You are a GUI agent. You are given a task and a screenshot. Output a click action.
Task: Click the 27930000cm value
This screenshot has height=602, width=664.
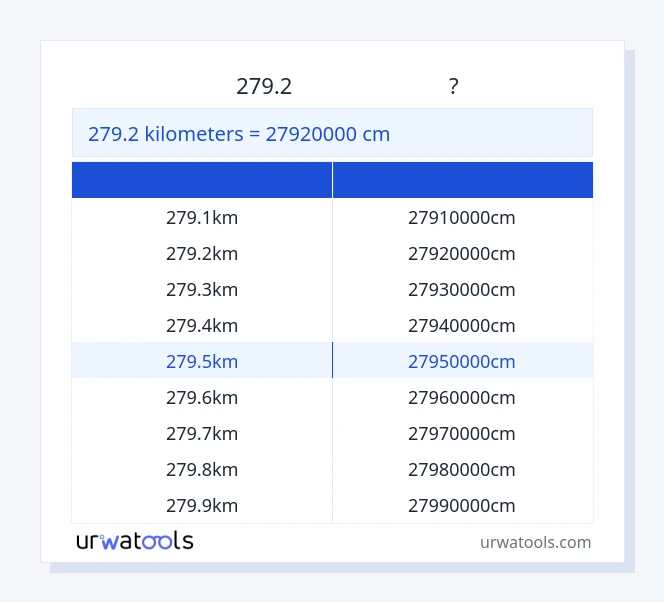462,290
